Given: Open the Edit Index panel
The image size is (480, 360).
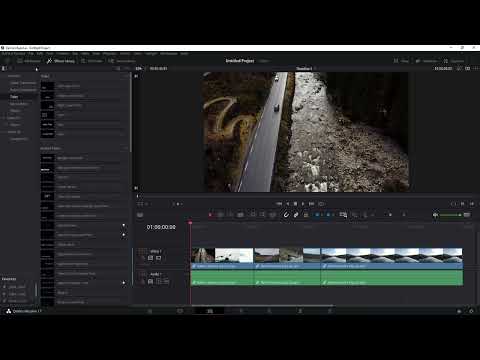Looking at the screenshot, I should 91,61.
